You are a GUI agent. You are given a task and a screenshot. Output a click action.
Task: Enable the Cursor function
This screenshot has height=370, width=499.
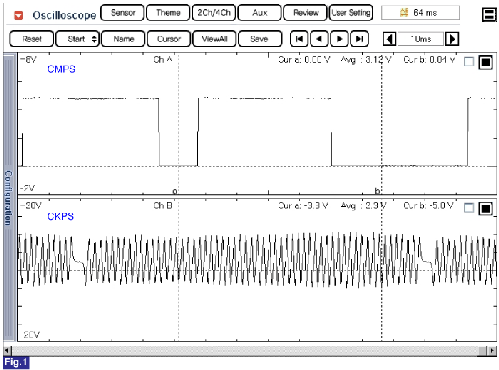169,39
